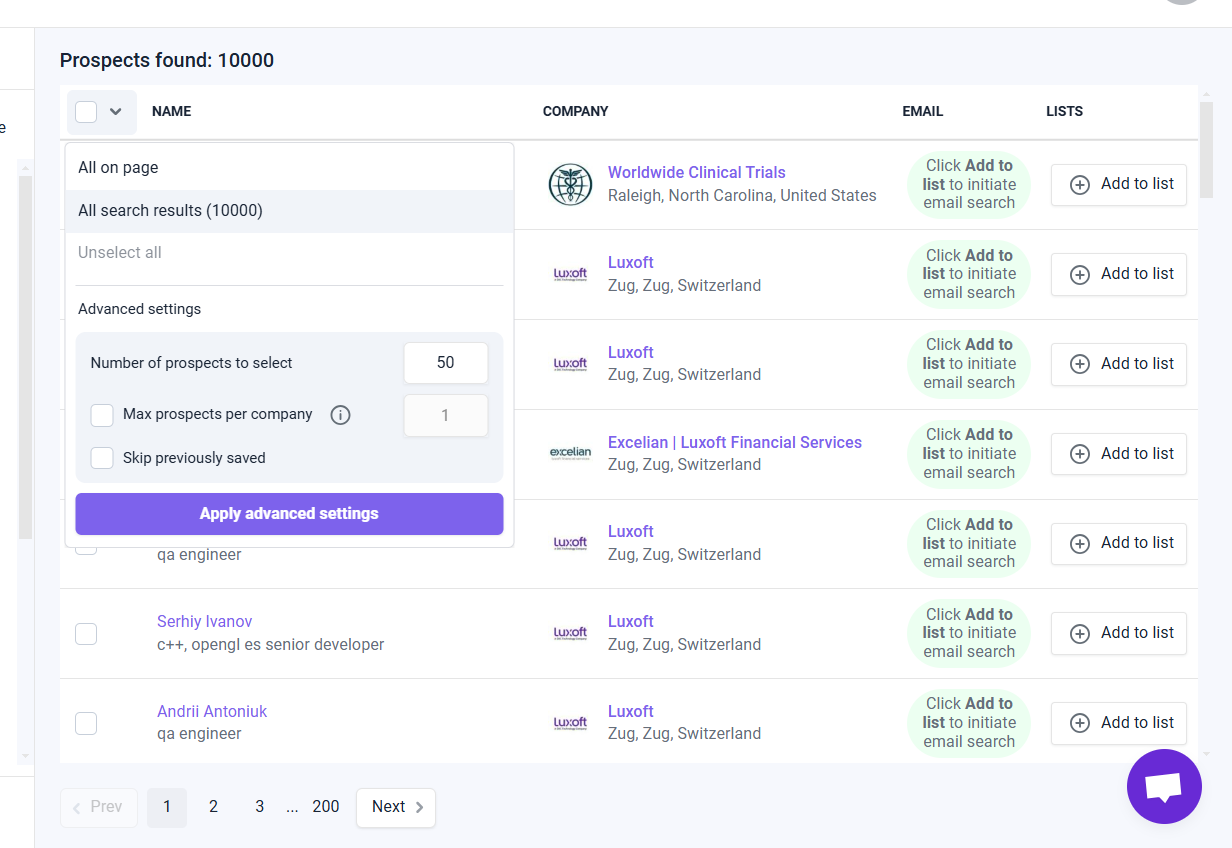This screenshot has height=848, width=1232.
Task: Click the Luxoft company logo
Action: point(570,274)
